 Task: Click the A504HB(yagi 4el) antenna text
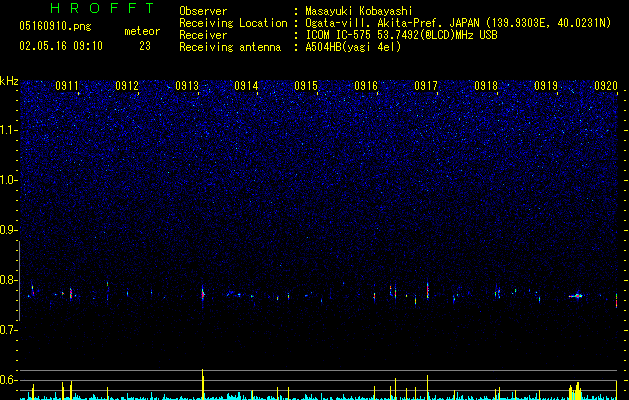pyautogui.click(x=353, y=47)
